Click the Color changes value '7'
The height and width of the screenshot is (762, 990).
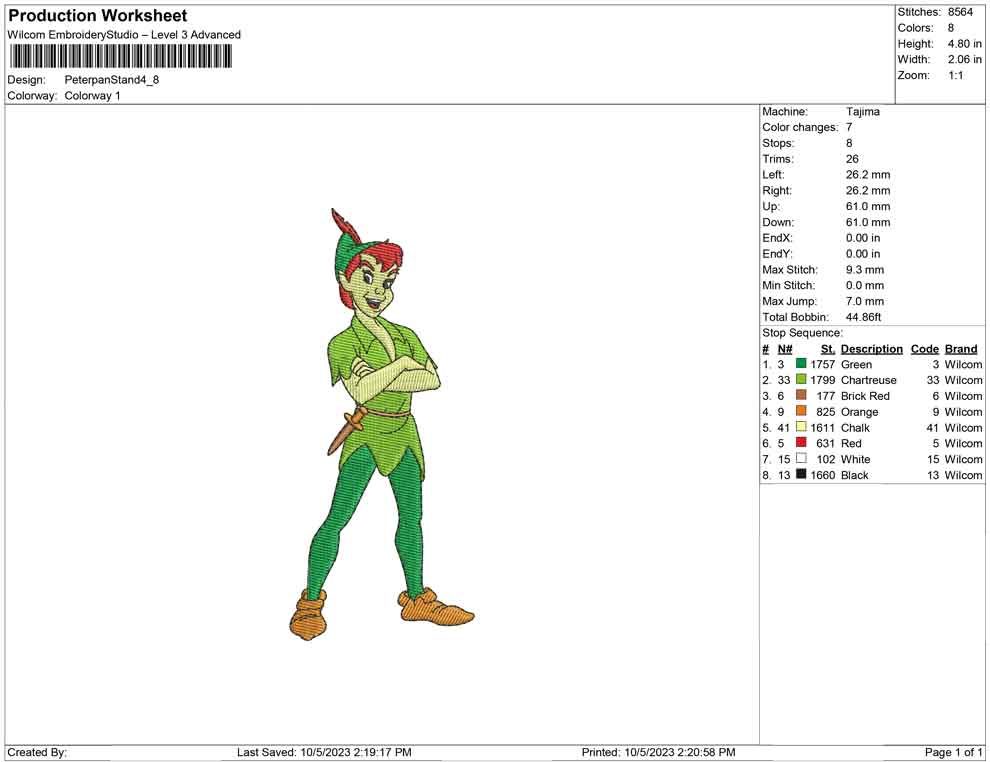[x=849, y=127]
